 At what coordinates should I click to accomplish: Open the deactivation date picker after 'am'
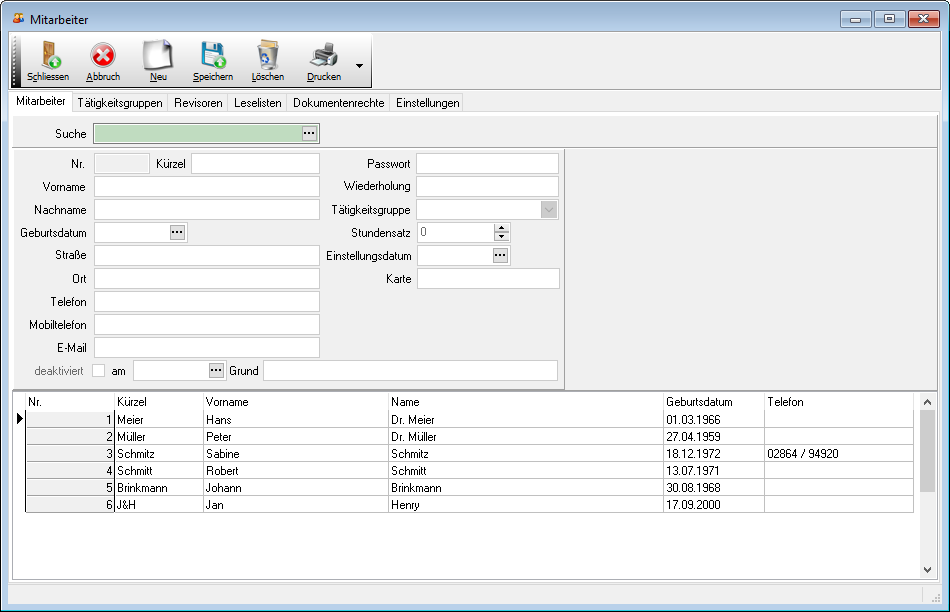(216, 371)
